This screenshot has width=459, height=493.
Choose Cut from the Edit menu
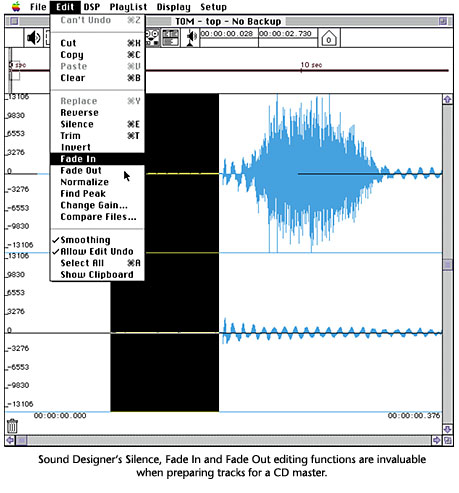pyautogui.click(x=97, y=43)
